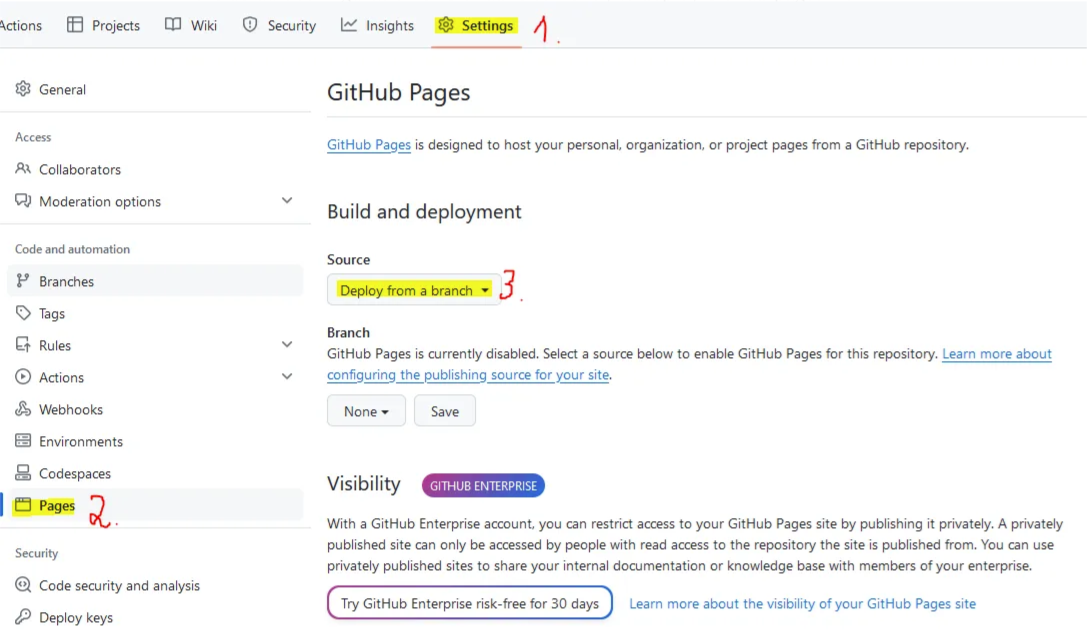
Task: Click the Projects table icon
Action: 75,25
